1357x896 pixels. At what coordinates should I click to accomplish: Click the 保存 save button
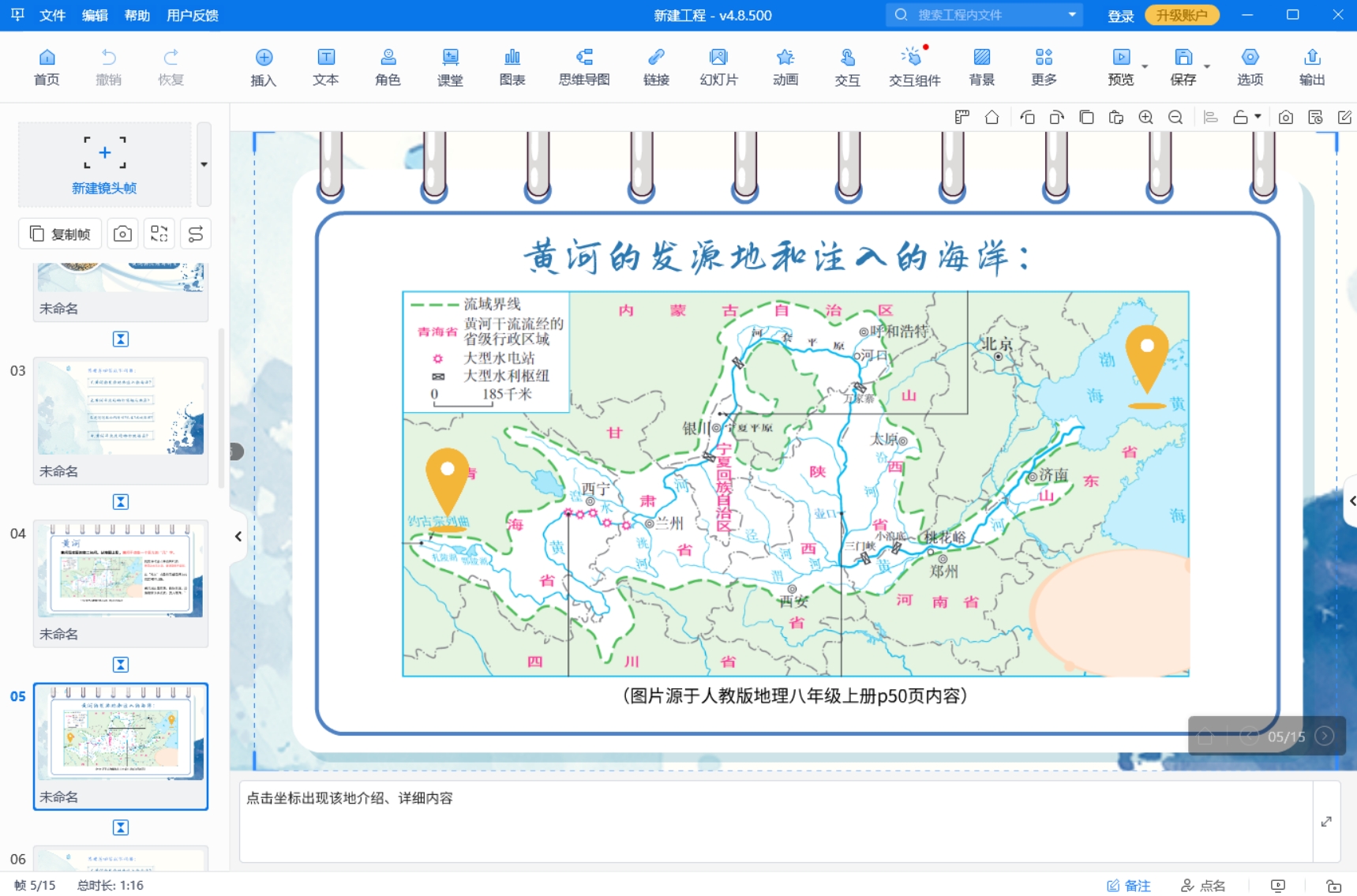point(1183,67)
